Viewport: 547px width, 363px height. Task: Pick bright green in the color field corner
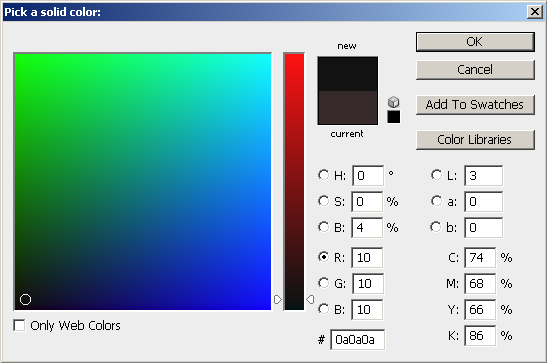pos(16,55)
